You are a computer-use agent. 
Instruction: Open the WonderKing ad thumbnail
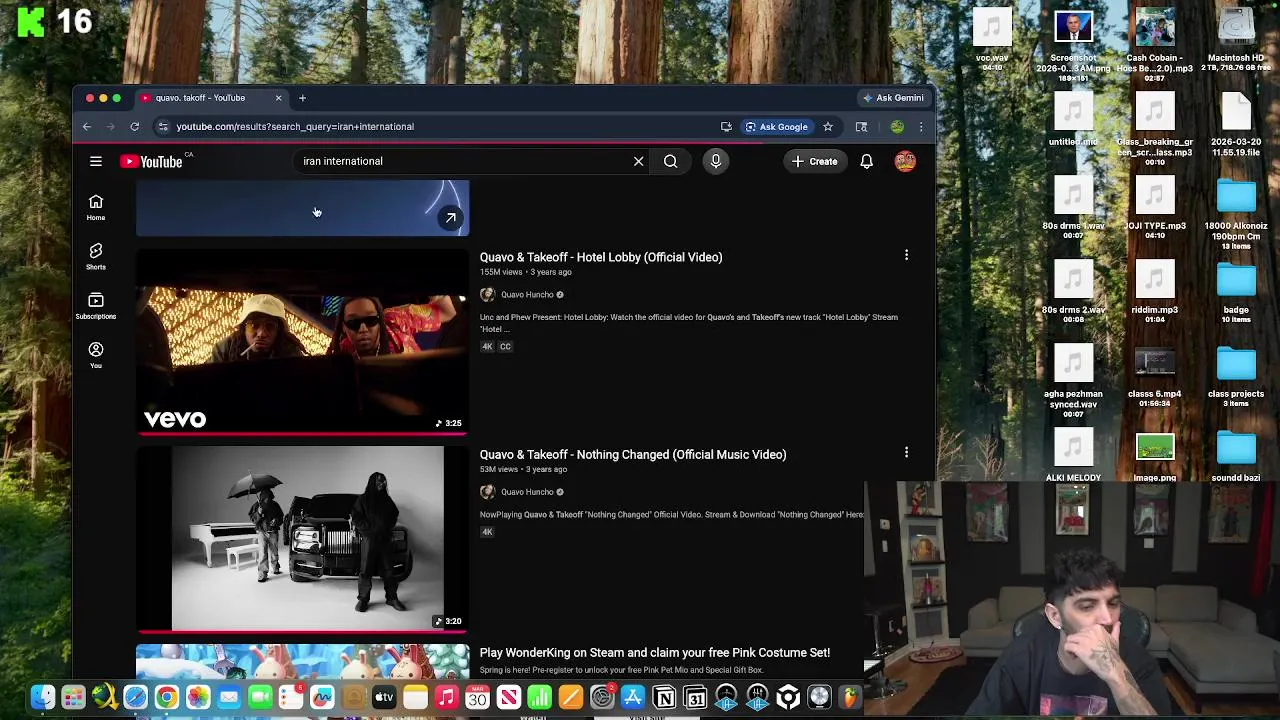(x=302, y=661)
